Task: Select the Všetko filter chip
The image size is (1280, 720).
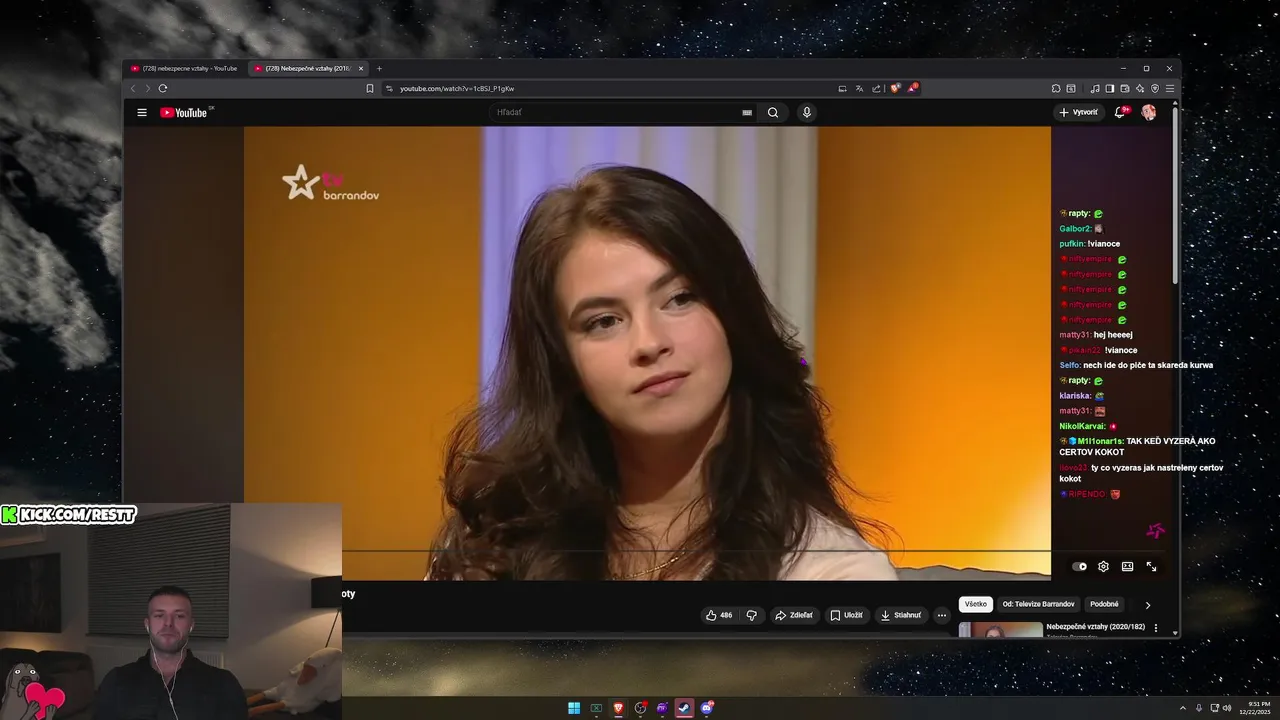Action: point(976,604)
